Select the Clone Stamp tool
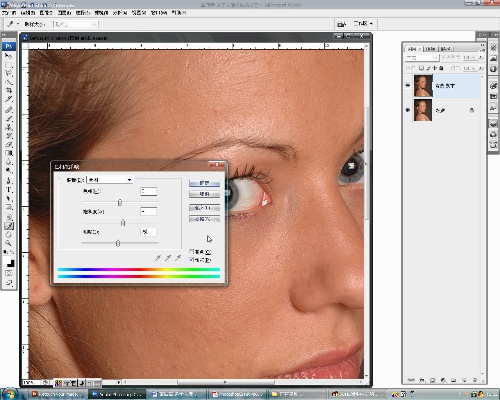 point(9,127)
